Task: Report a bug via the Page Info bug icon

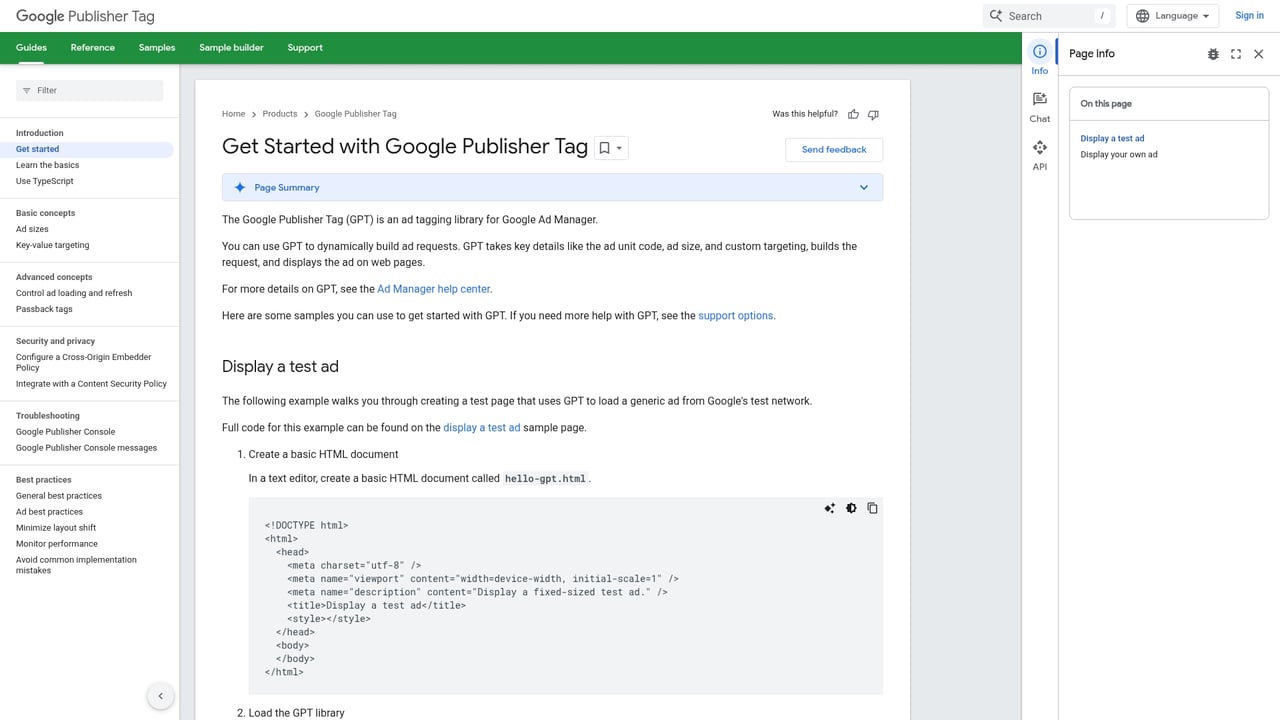Action: coord(1212,54)
